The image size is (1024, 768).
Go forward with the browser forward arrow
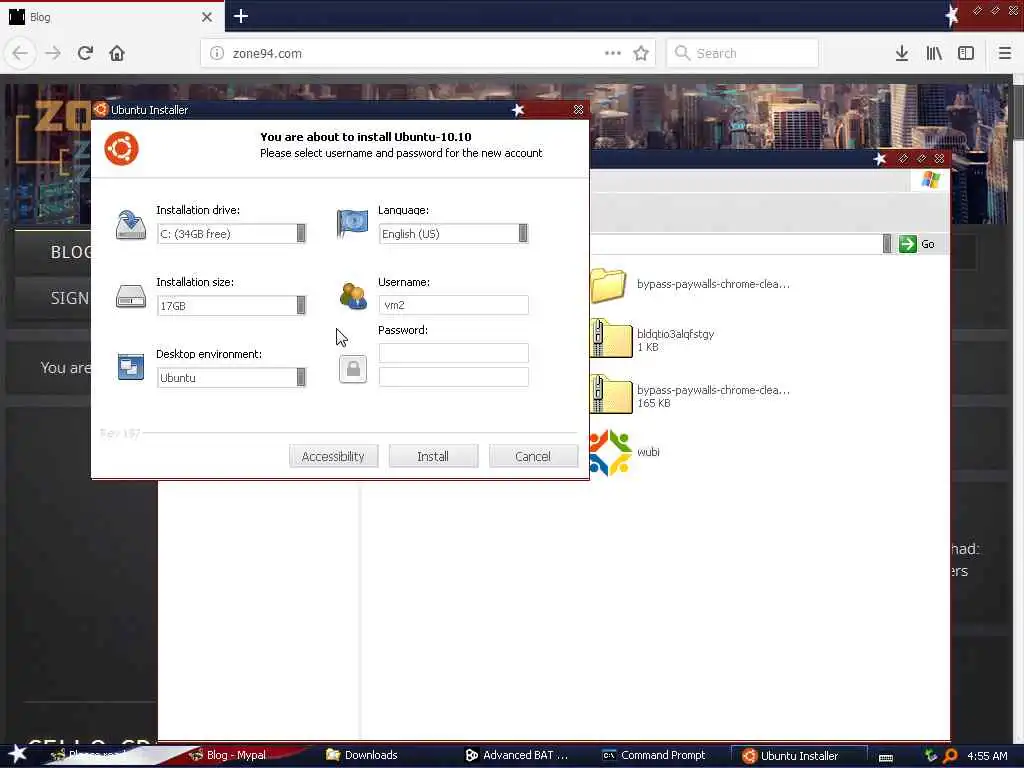53,53
